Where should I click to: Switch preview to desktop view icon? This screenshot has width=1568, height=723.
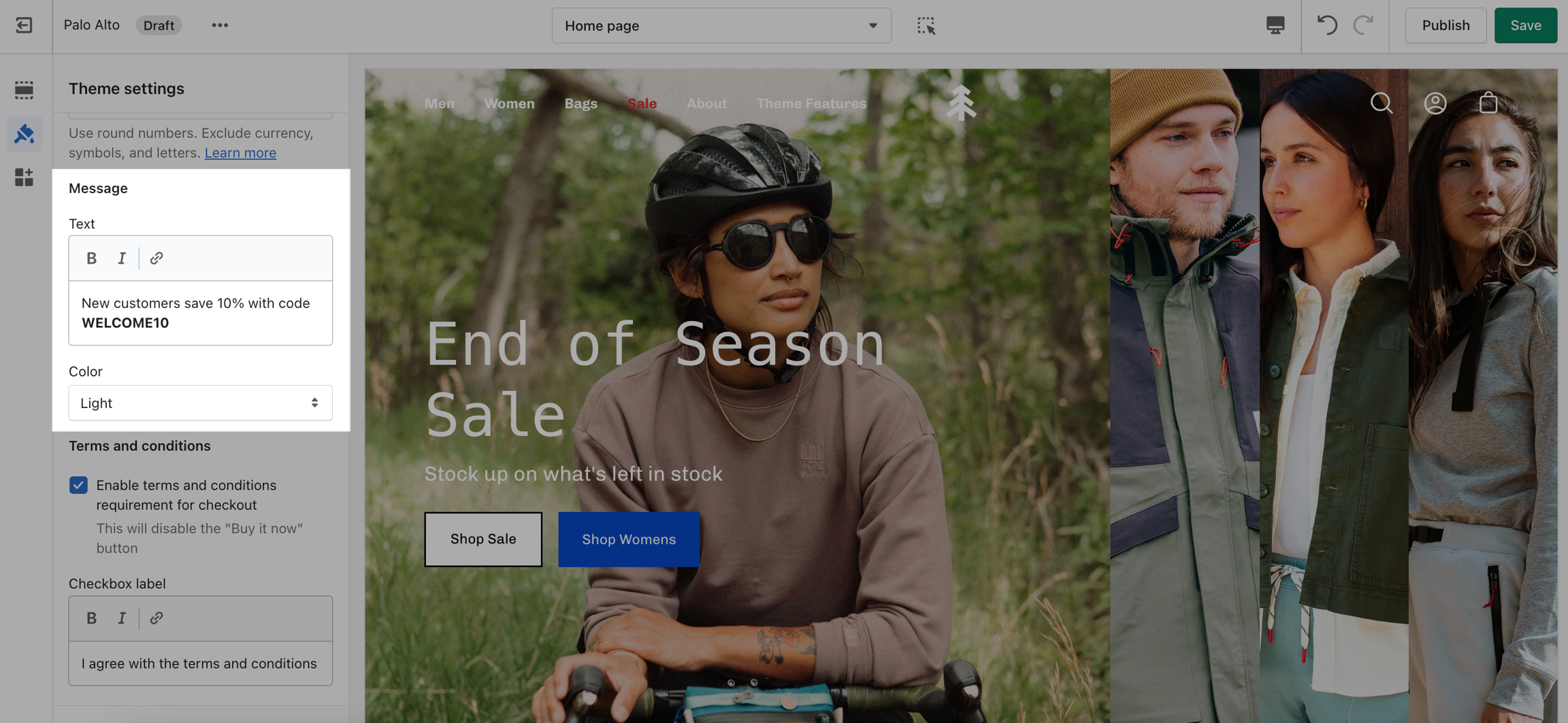(1275, 25)
